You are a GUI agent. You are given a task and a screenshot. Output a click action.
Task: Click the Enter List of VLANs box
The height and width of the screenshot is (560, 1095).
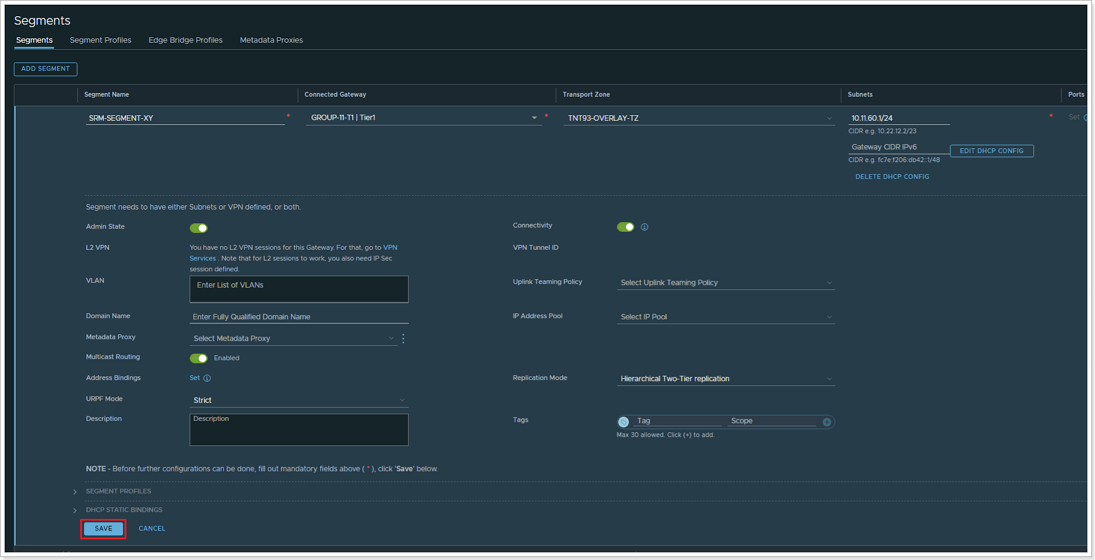tap(299, 289)
